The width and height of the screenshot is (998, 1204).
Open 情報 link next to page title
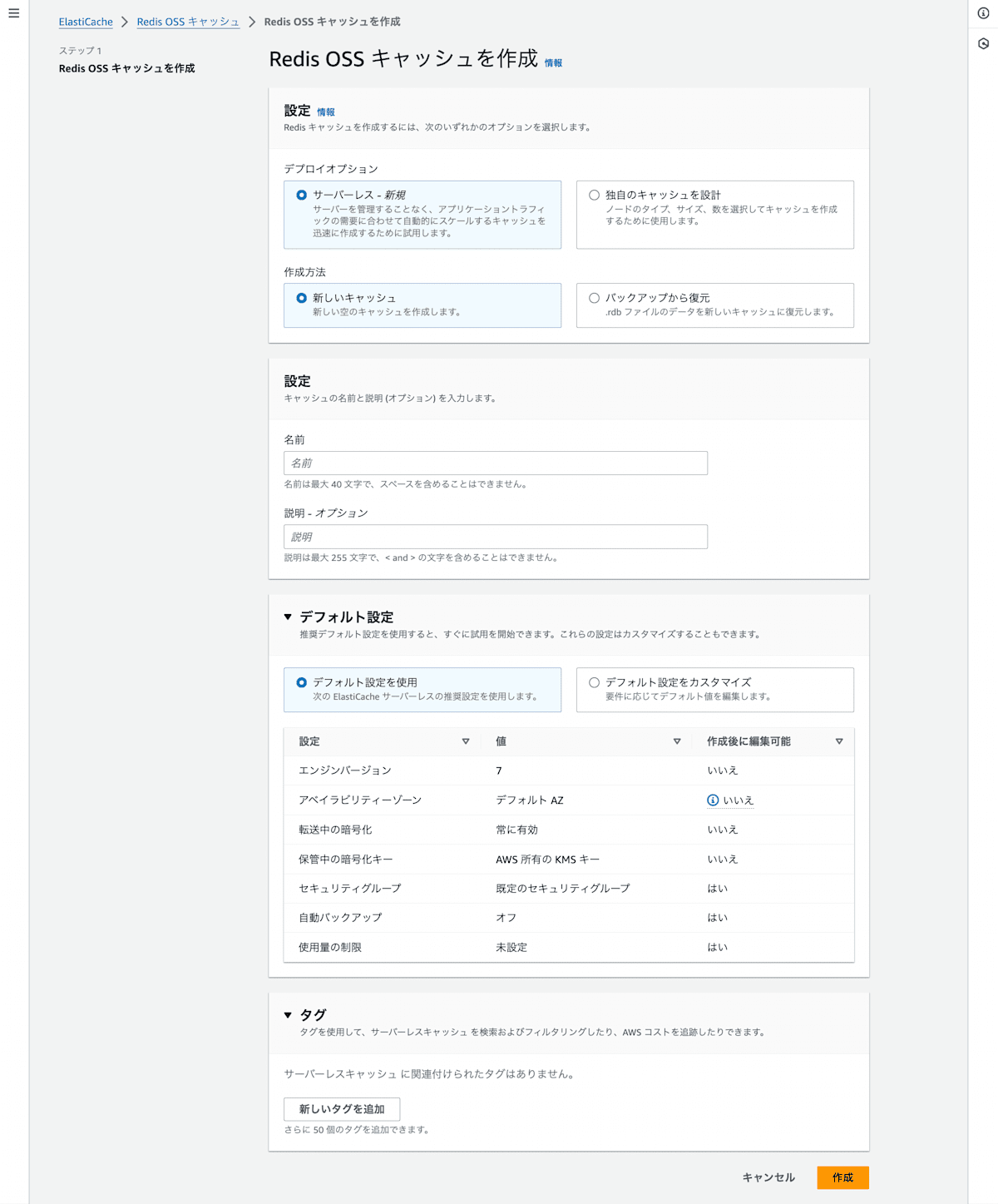553,63
